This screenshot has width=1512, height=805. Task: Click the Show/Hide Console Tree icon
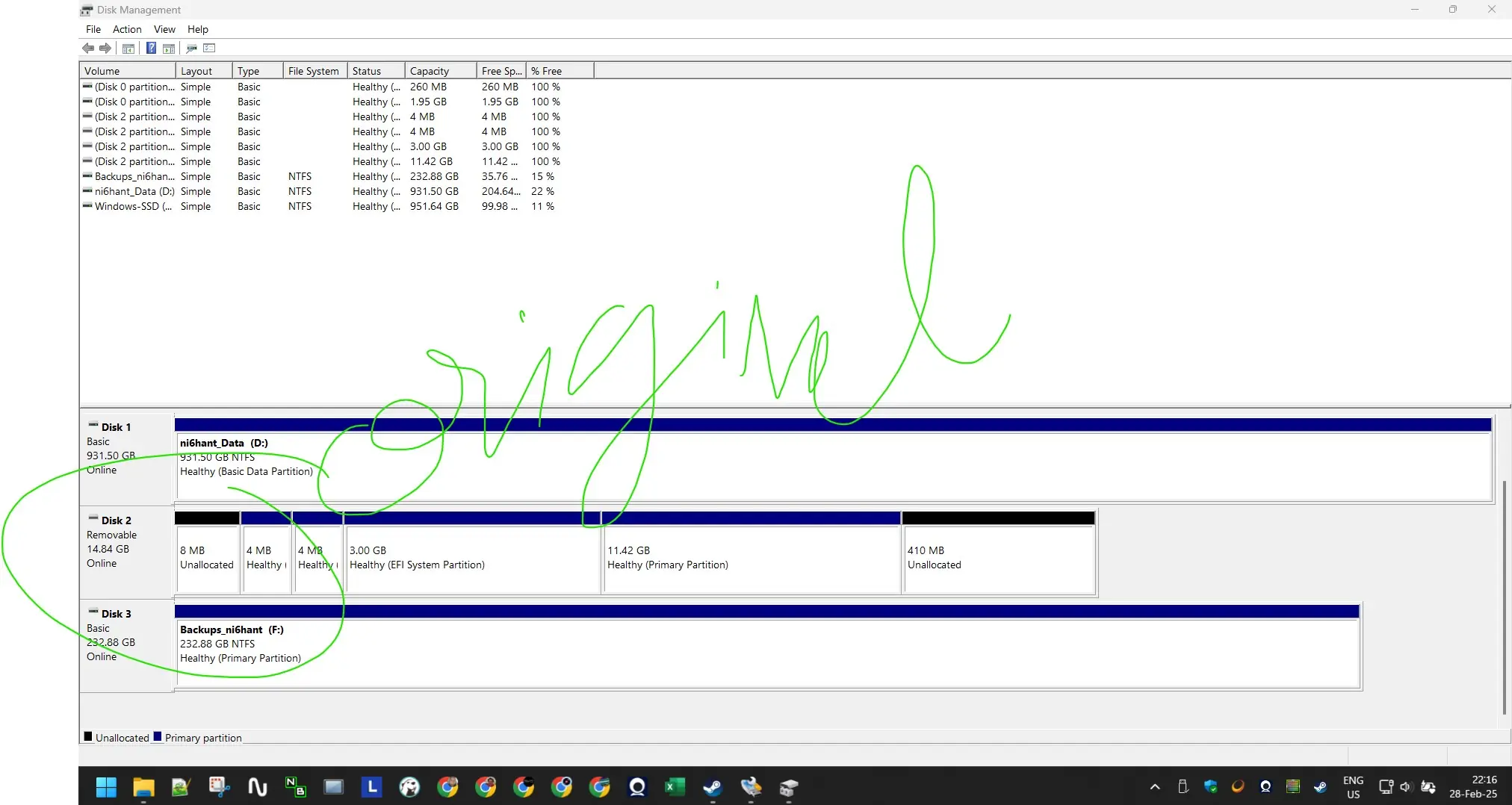pyautogui.click(x=128, y=49)
